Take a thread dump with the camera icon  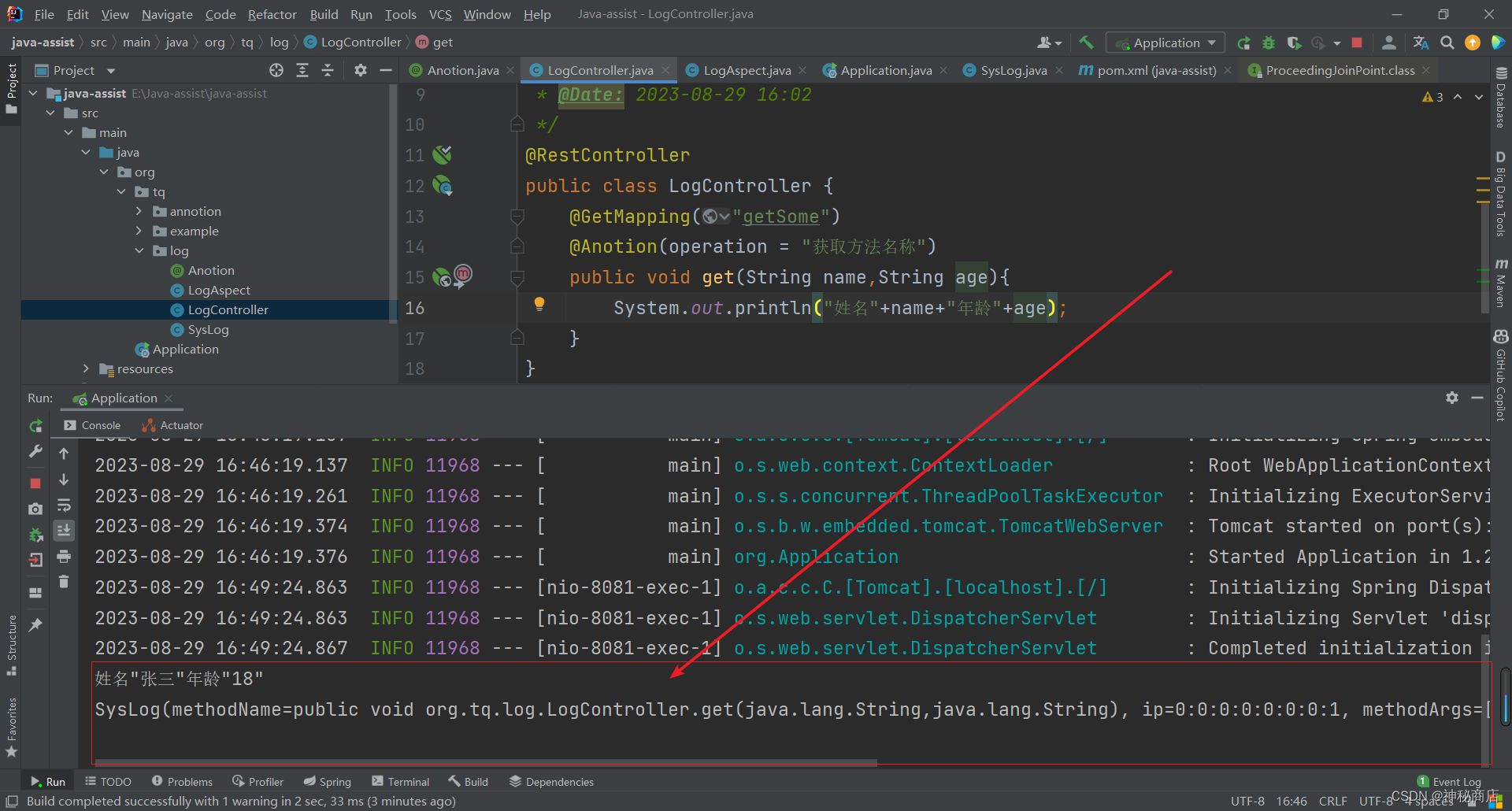tap(35, 509)
